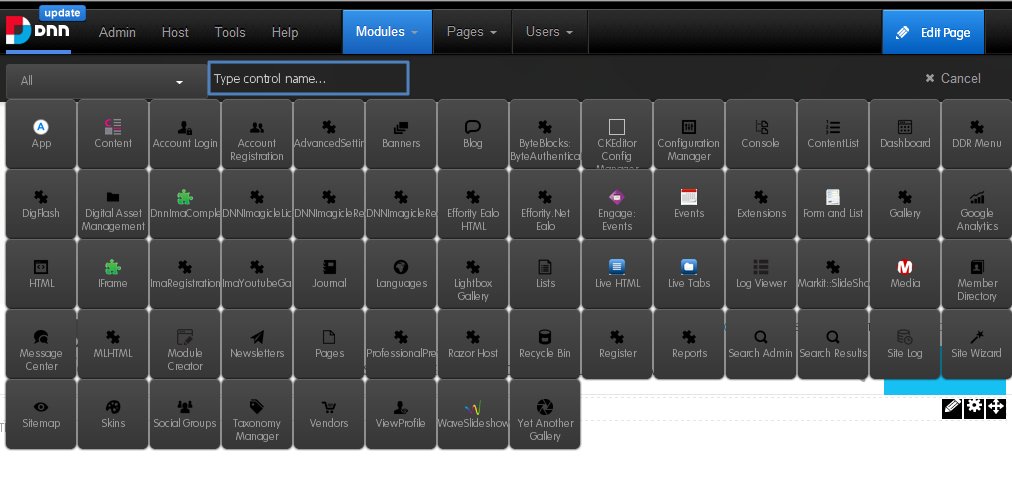1012x494 pixels.
Task: Pick the Newsletters module tile
Action: coord(257,344)
